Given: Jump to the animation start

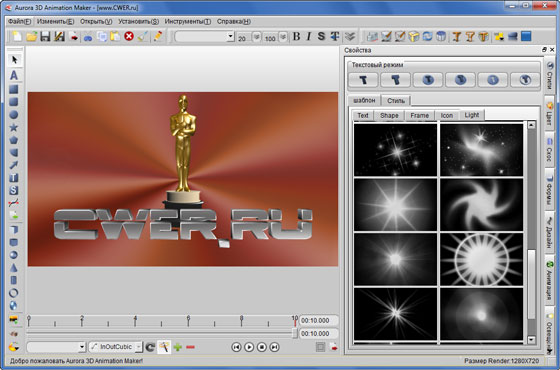Looking at the screenshot, I should click(236, 347).
